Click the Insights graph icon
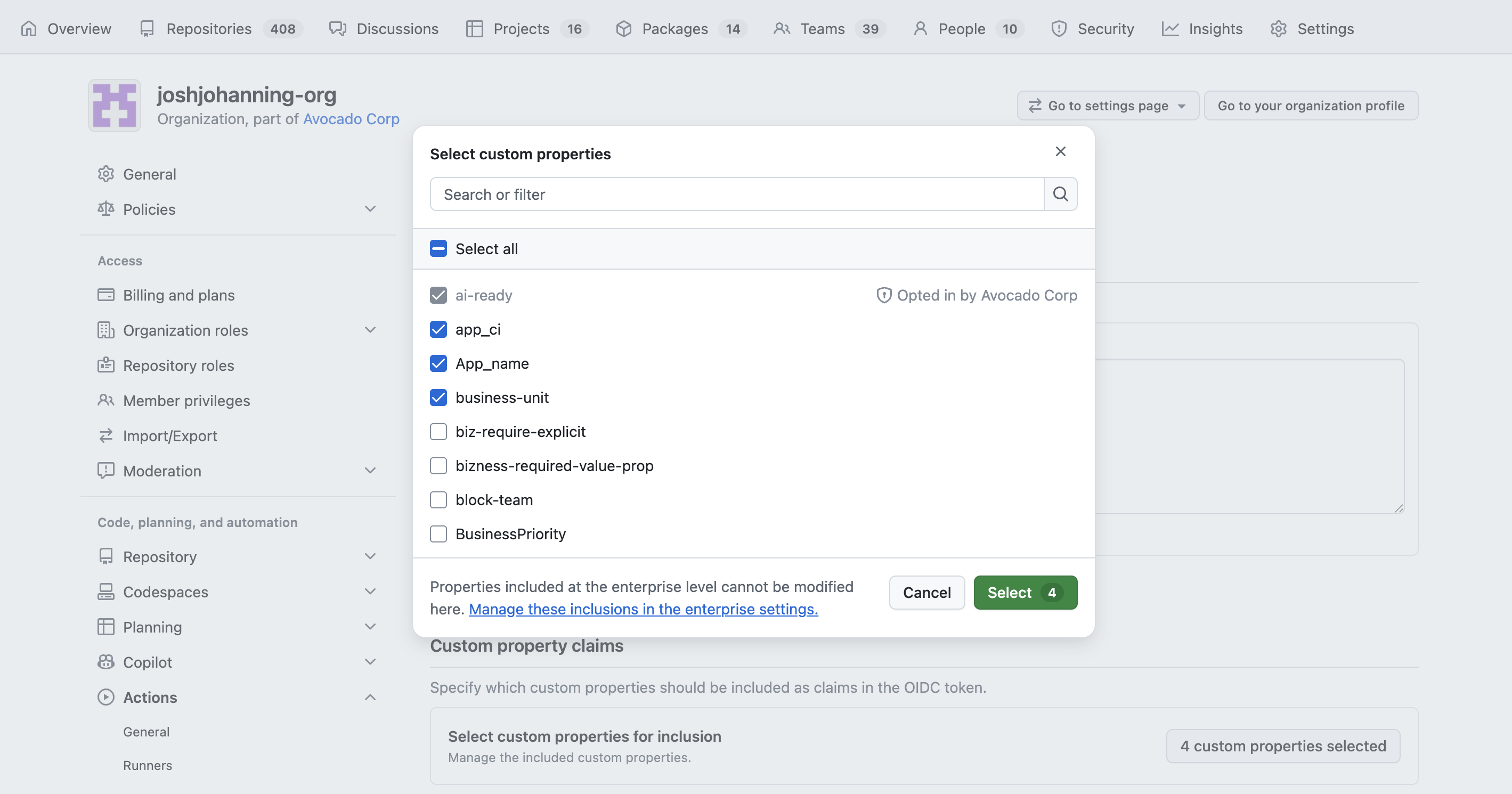This screenshot has width=1512, height=794. coord(1171,28)
